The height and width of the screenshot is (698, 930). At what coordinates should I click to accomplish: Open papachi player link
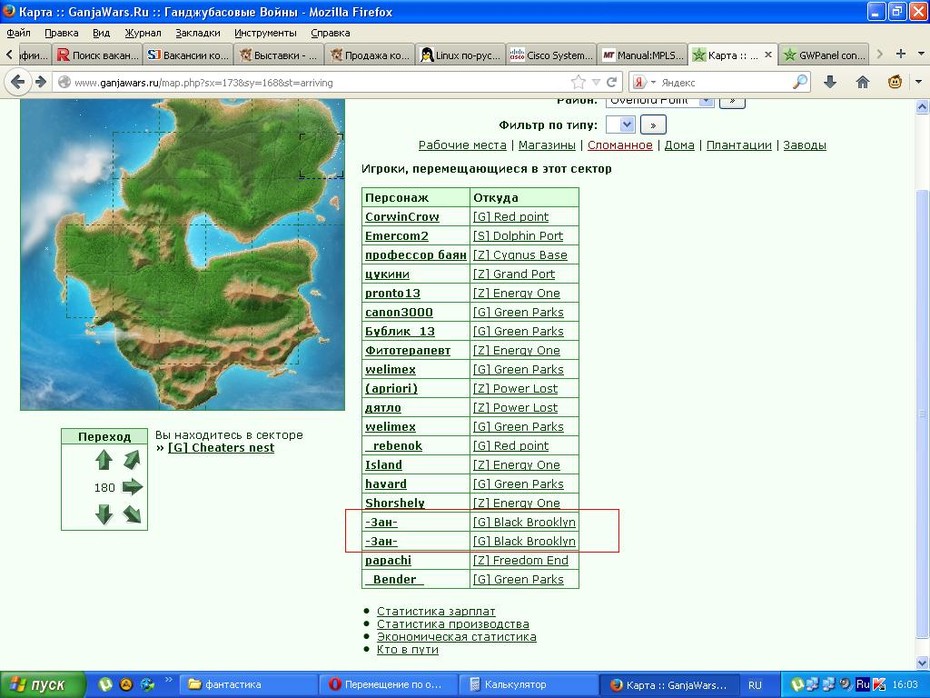tap(388, 560)
